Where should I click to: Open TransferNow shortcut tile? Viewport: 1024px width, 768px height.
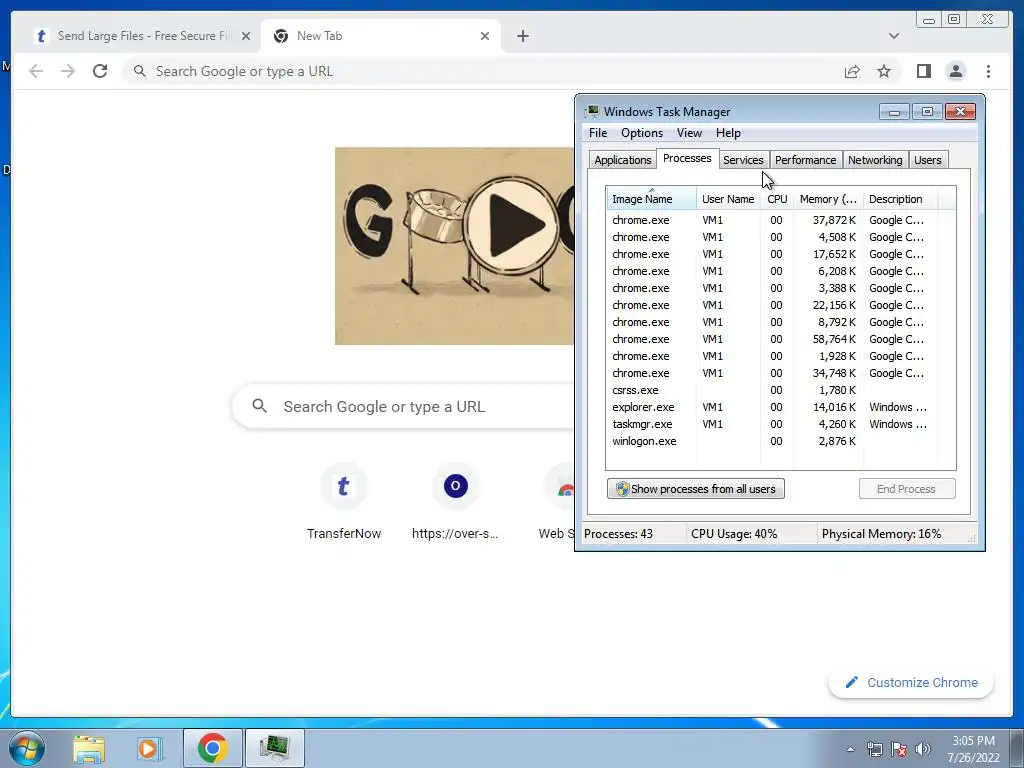(x=344, y=503)
